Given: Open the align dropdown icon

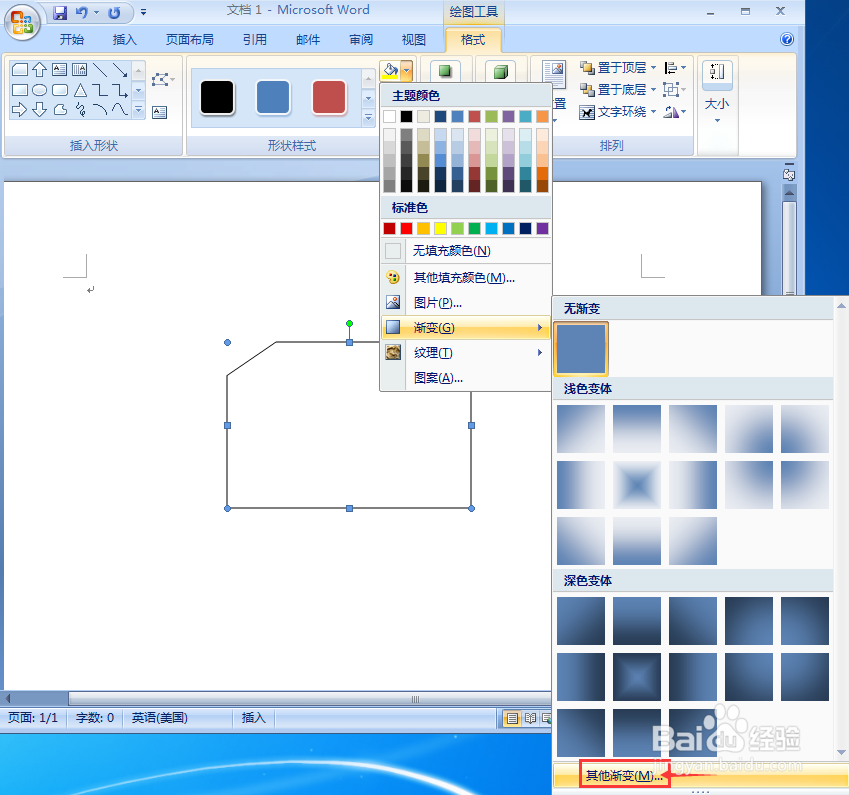Looking at the screenshot, I should point(675,68).
